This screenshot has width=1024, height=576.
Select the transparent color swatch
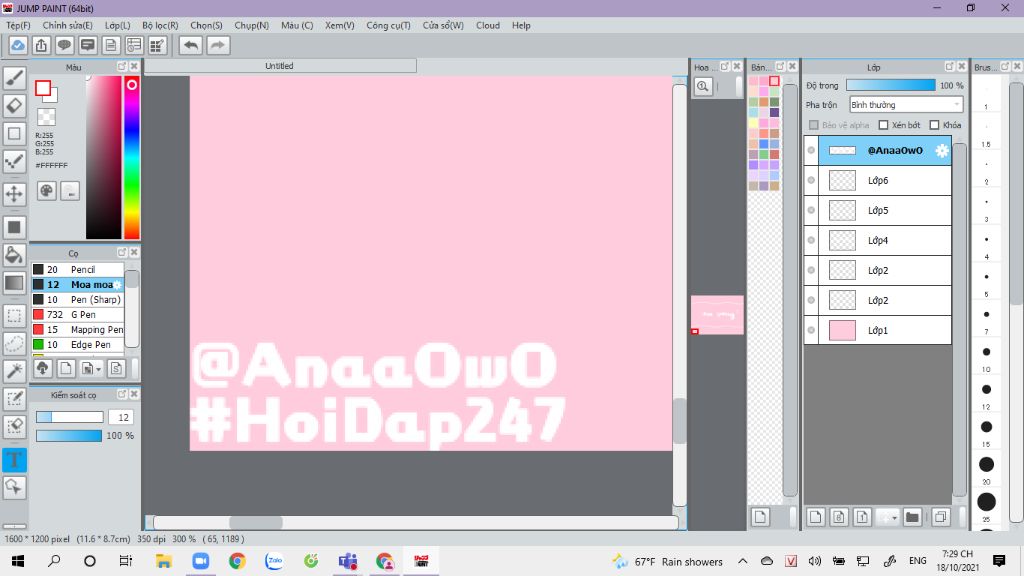click(x=46, y=117)
